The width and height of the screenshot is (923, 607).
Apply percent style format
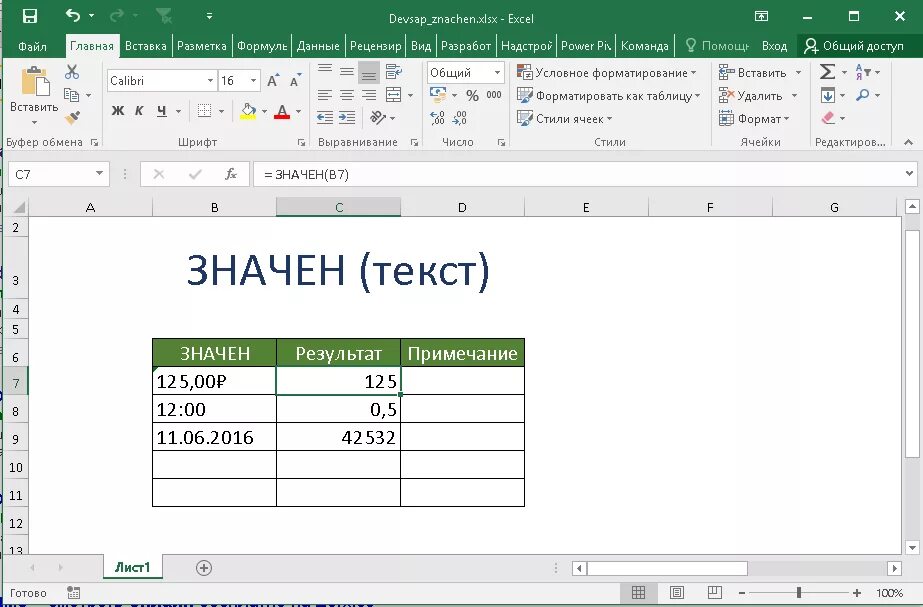(x=472, y=95)
